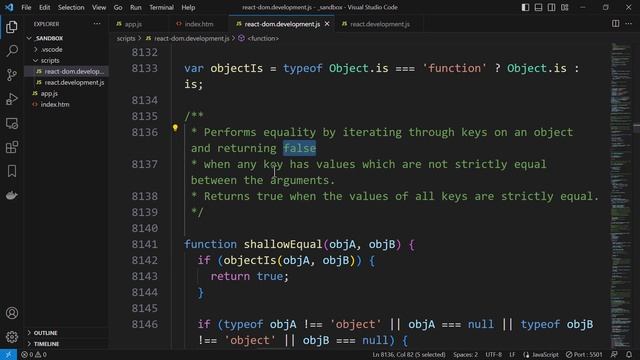Click JavaScript language mode status entry
This screenshot has height=360, width=640.
click(x=541, y=355)
